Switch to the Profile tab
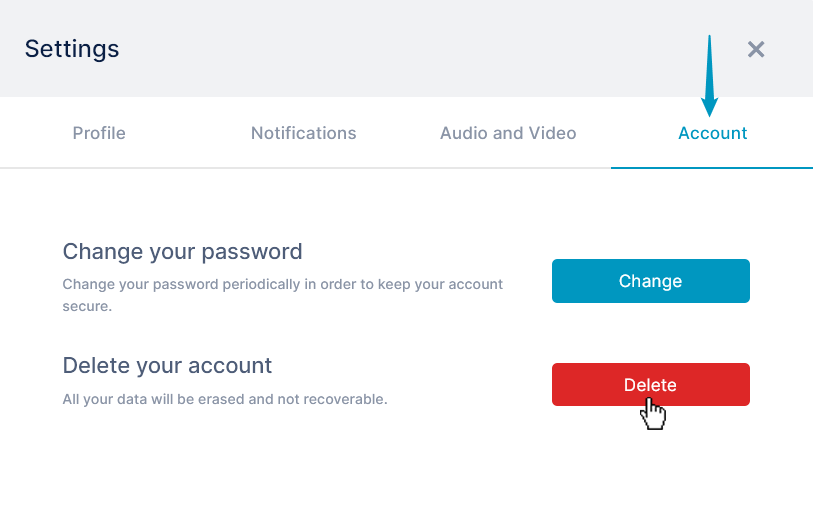Screen dimensions: 813x505 99,133
